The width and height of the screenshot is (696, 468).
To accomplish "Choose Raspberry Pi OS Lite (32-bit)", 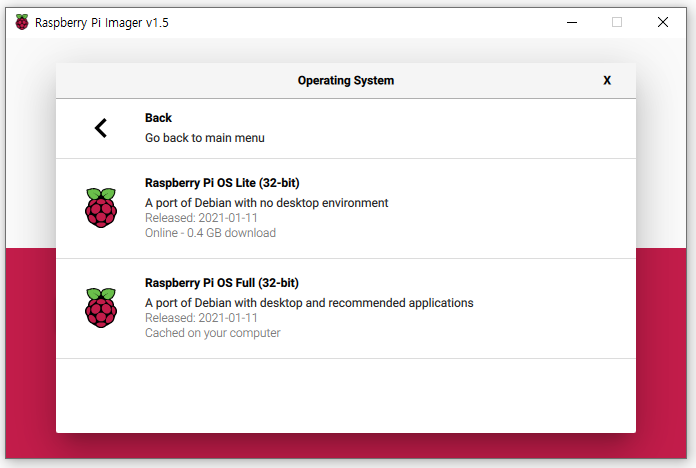I will (x=346, y=208).
